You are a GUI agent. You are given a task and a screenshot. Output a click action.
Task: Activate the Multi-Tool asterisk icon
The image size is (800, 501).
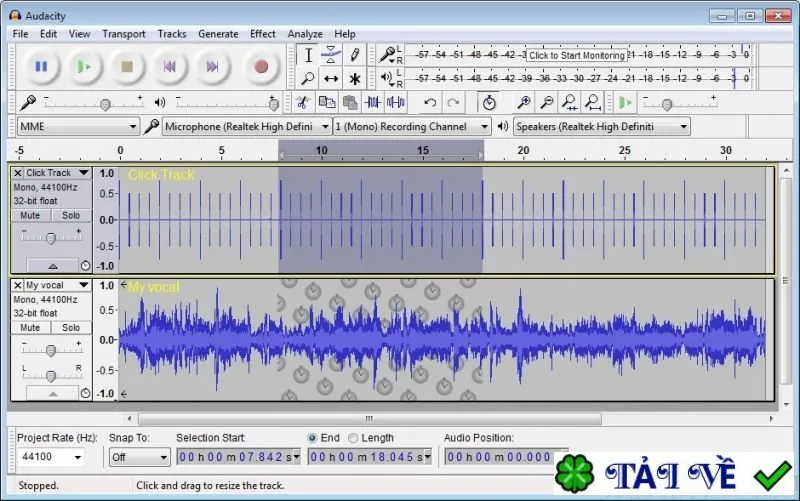[x=355, y=79]
